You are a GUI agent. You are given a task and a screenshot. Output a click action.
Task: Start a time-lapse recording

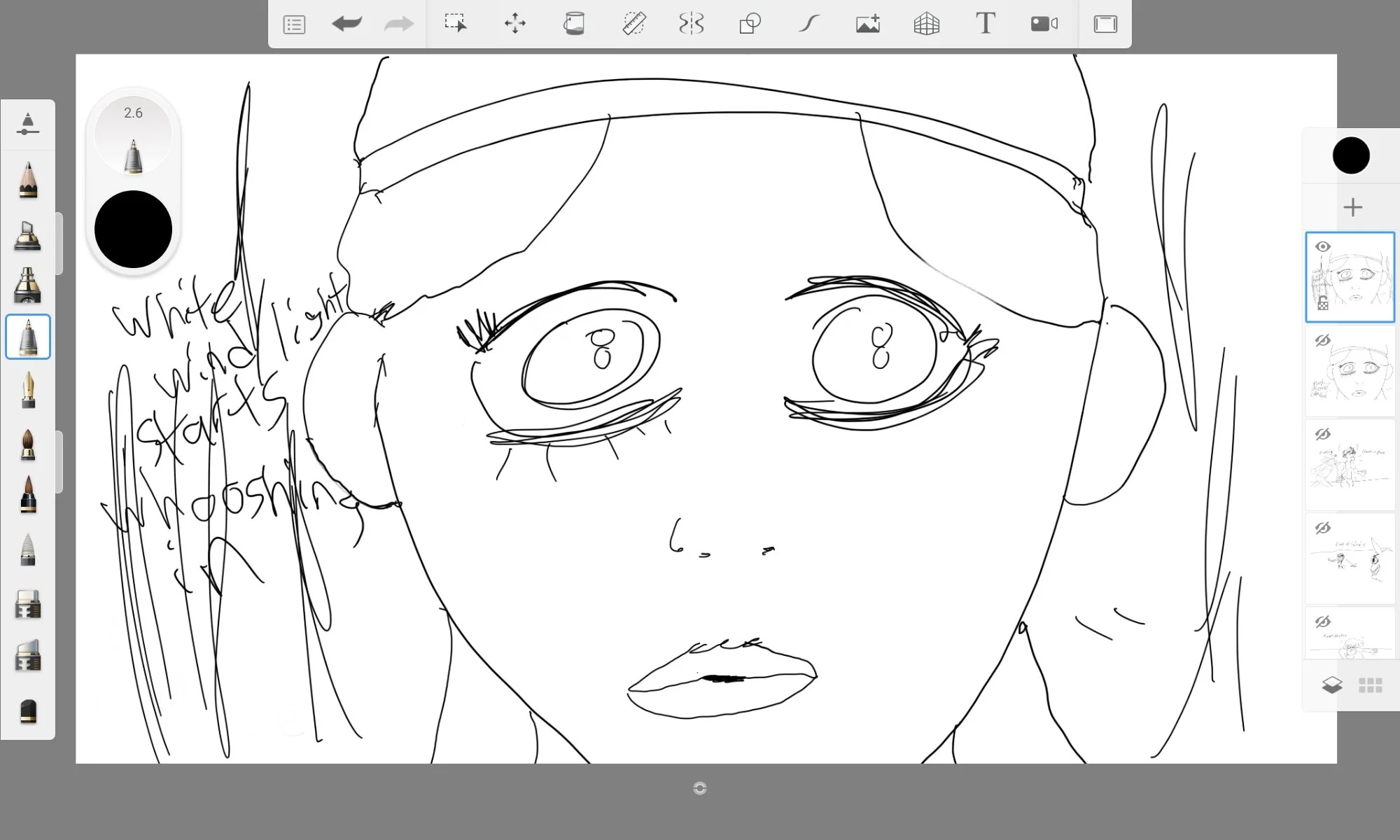click(1043, 24)
